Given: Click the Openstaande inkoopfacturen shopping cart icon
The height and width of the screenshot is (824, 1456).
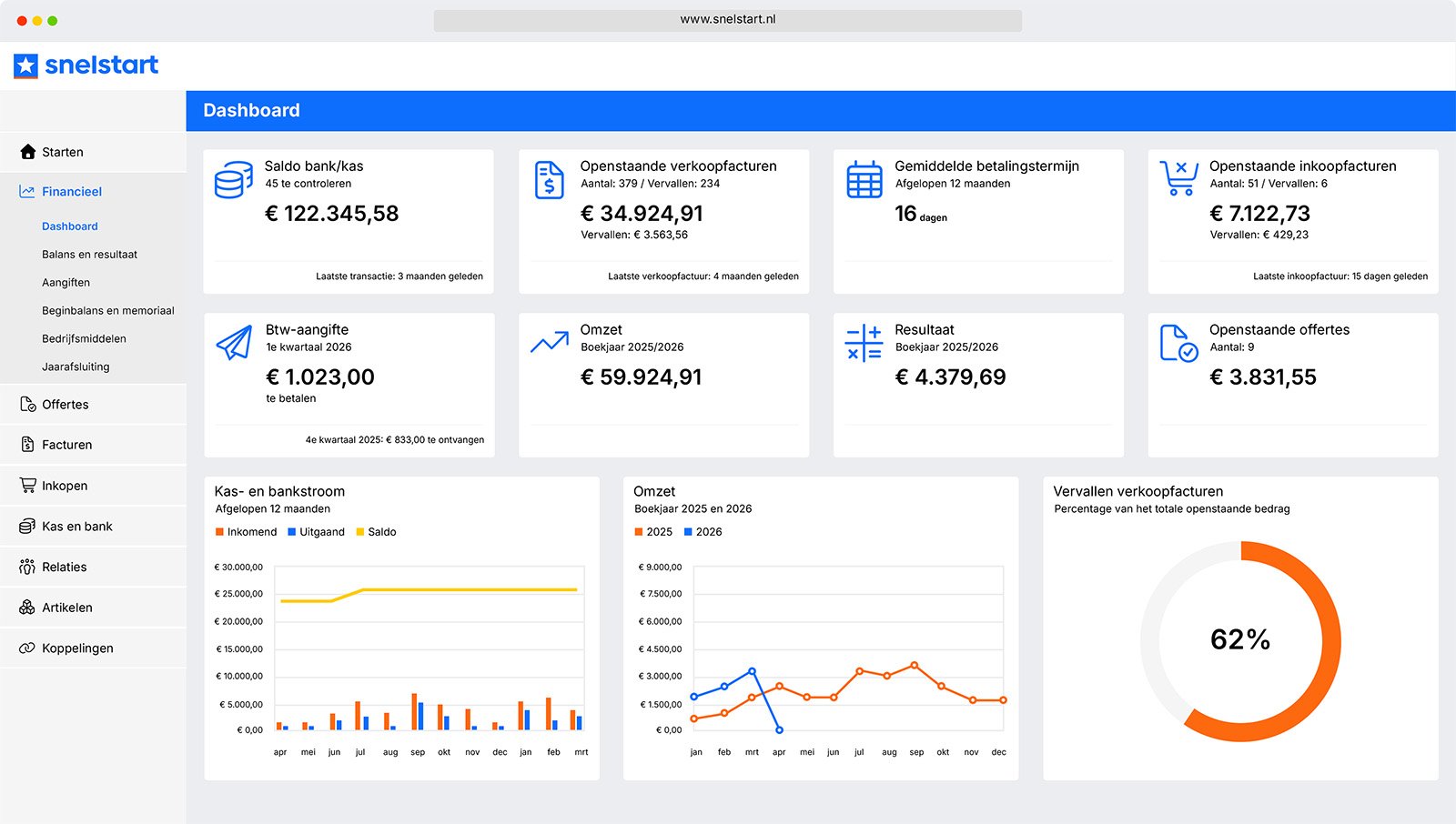Looking at the screenshot, I should 1178,178.
